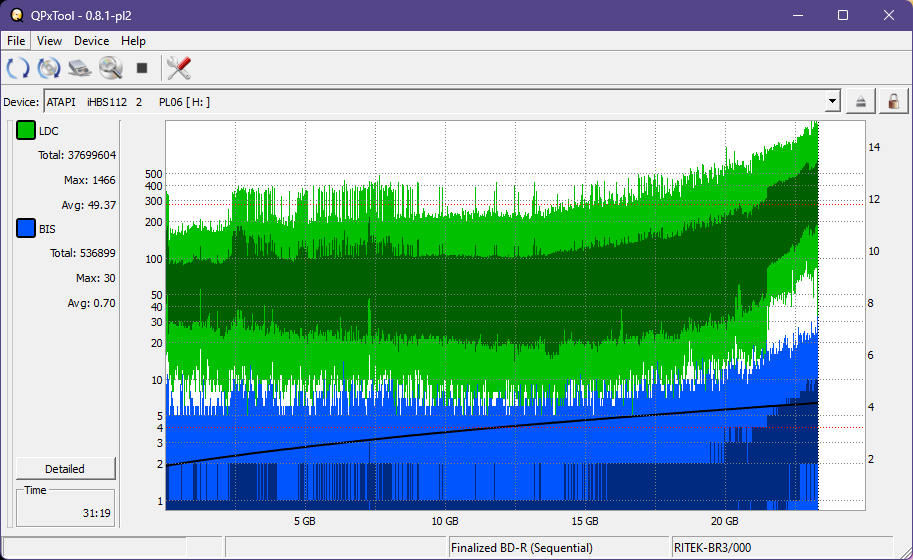Click the LDC Total: 37699604 value

(x=77, y=155)
